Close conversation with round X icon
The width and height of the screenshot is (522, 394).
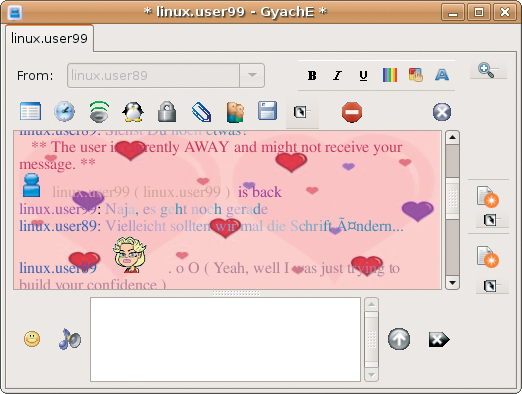coord(442,112)
